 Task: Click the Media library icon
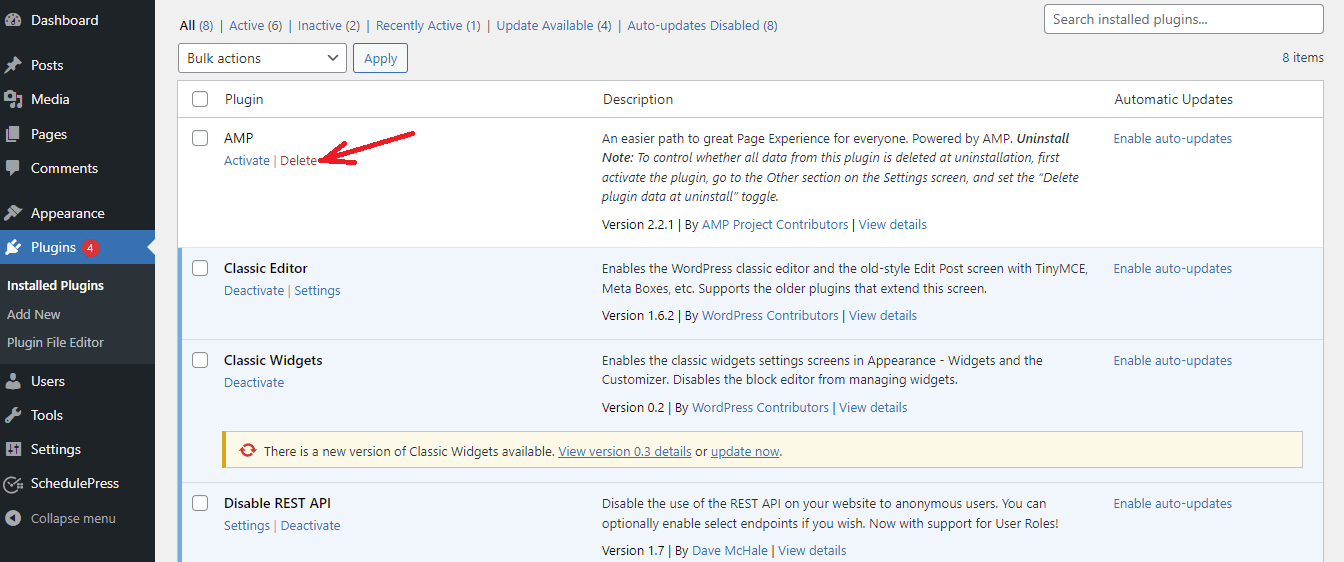[13, 99]
